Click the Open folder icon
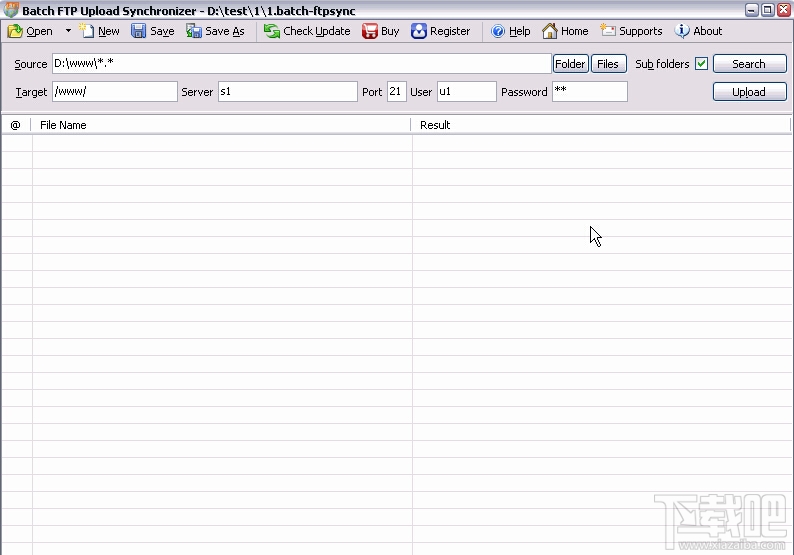 (15, 31)
